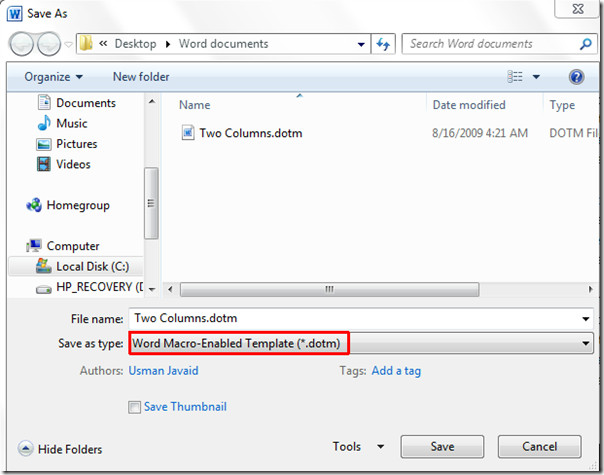
Task: Click the Desktop breadcrumb in the address bar
Action: (x=136, y=44)
